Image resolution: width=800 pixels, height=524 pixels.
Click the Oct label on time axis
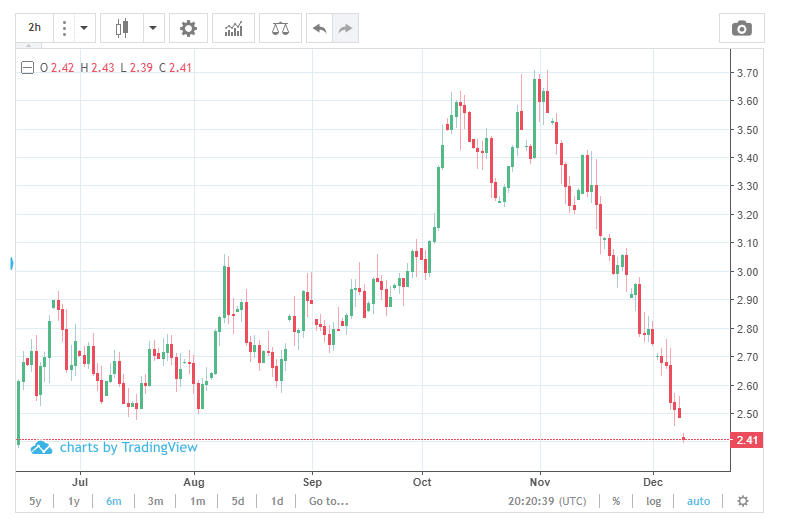click(x=422, y=482)
